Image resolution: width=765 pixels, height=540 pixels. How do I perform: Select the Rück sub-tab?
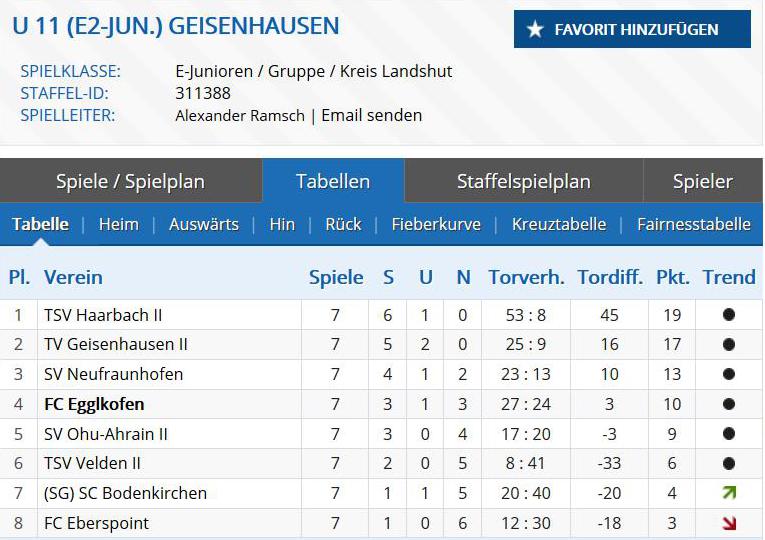coord(343,224)
